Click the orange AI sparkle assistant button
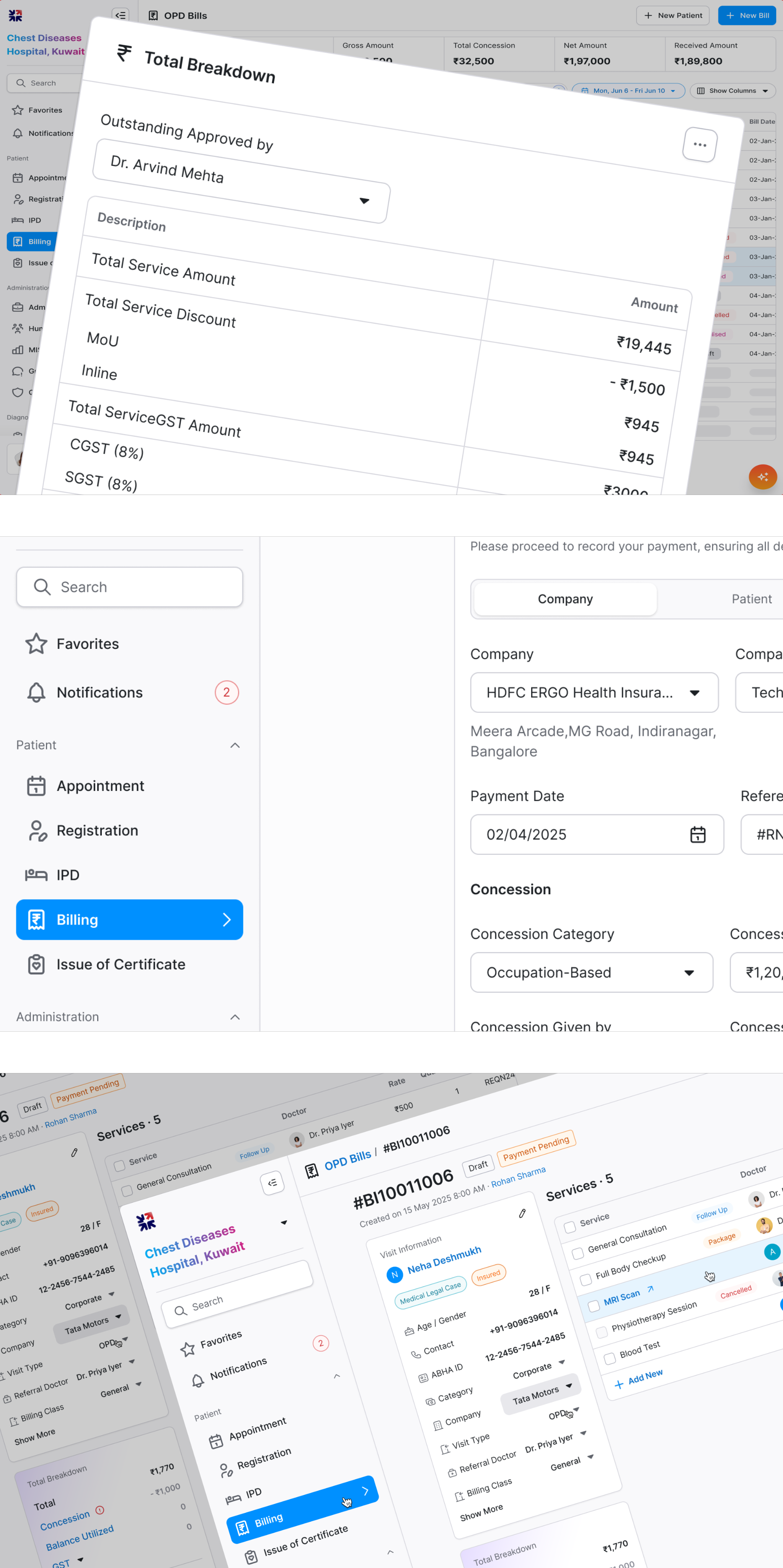 [x=762, y=477]
